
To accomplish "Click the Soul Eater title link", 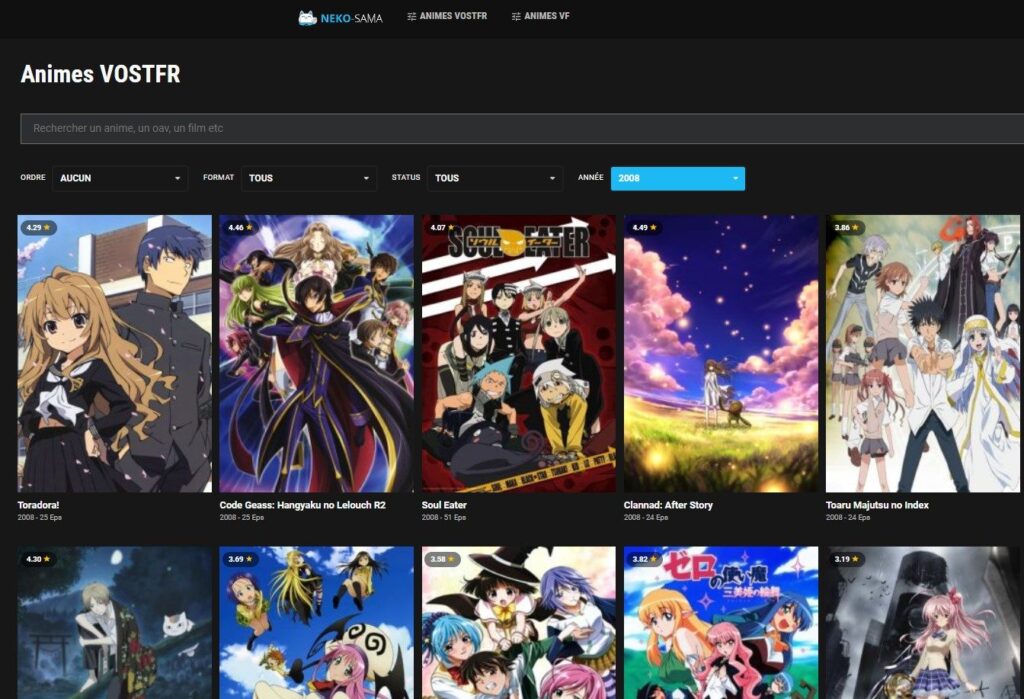I will (x=444, y=505).
